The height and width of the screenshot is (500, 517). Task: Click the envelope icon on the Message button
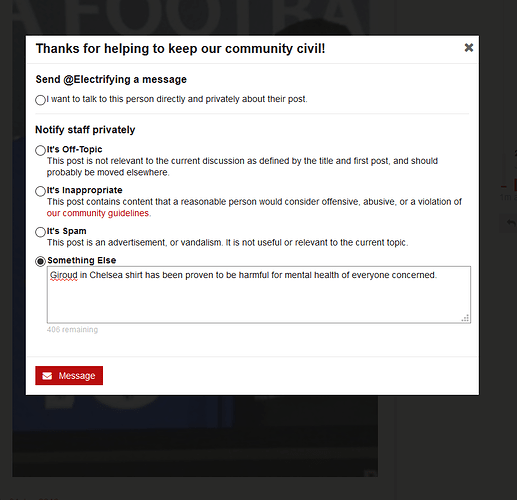tap(47, 376)
